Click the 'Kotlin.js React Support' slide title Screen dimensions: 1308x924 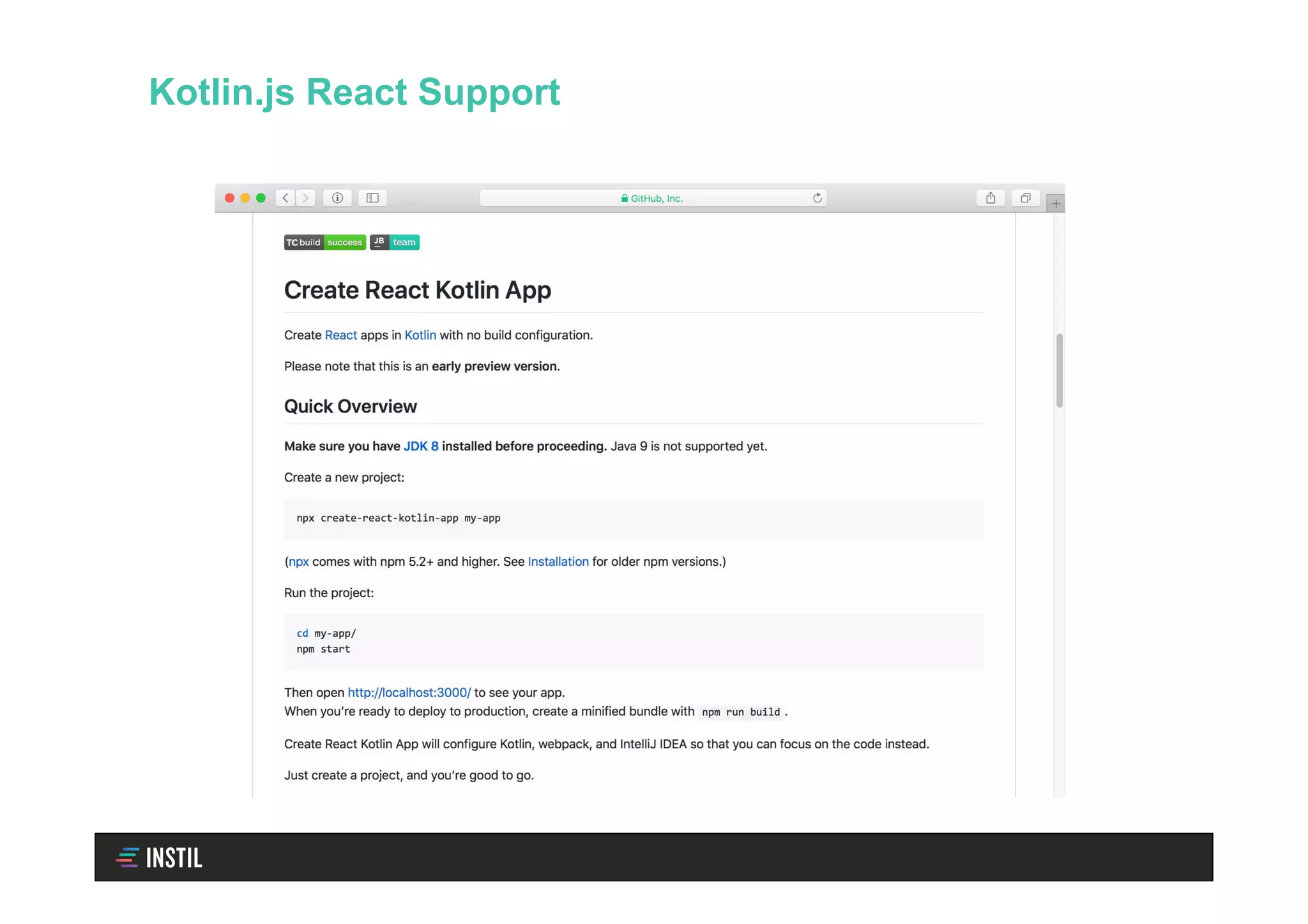[x=354, y=93]
